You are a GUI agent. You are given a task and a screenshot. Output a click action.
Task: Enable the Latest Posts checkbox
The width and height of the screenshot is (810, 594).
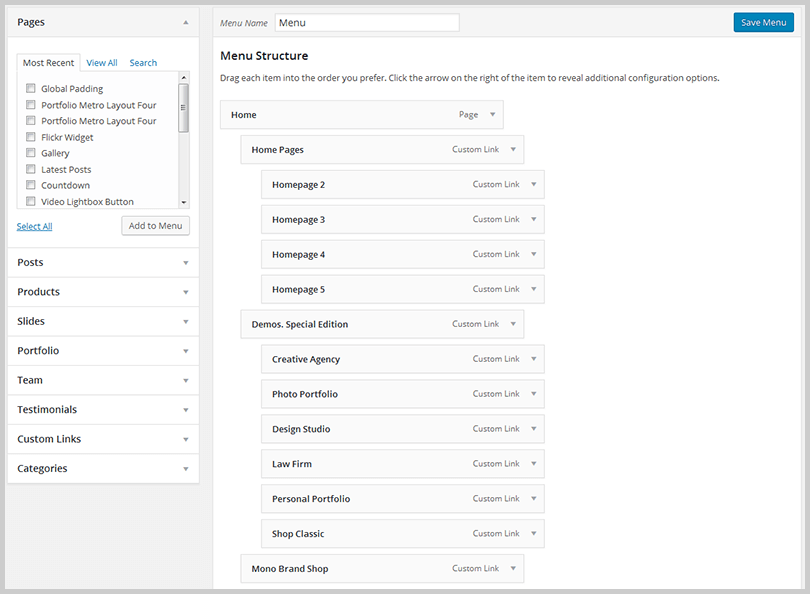(x=32, y=170)
